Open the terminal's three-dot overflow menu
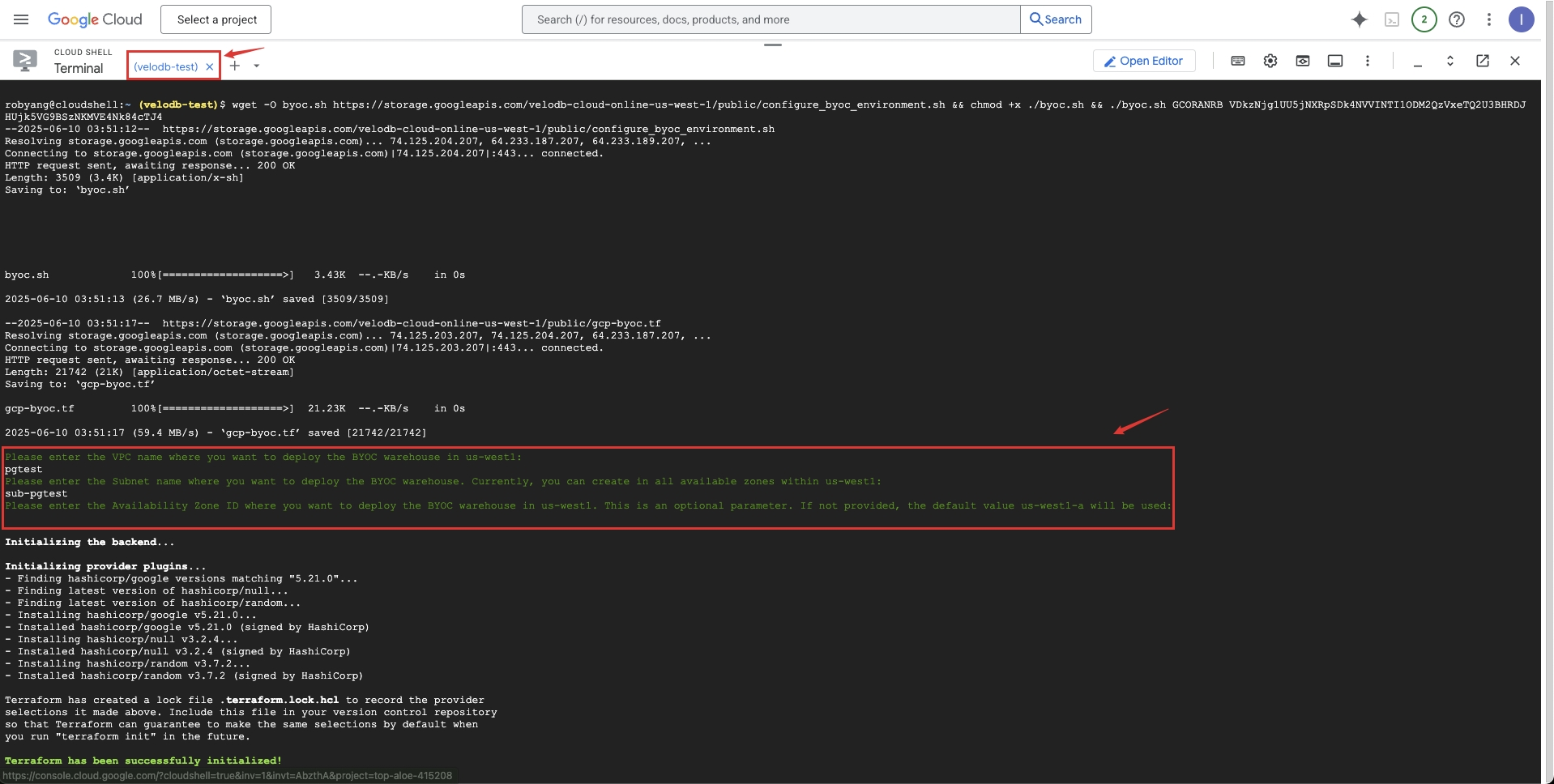The image size is (1554, 784). 1368,61
